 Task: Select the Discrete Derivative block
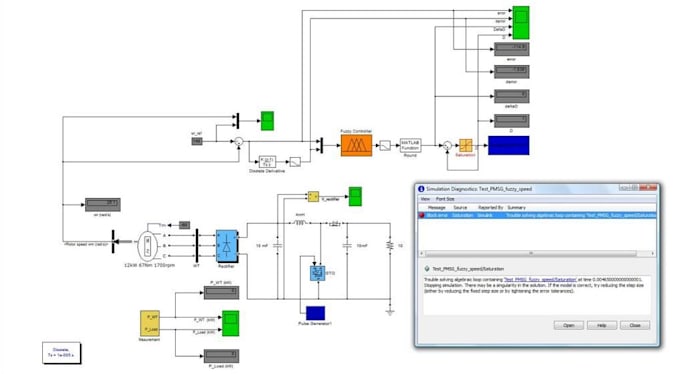(267, 162)
